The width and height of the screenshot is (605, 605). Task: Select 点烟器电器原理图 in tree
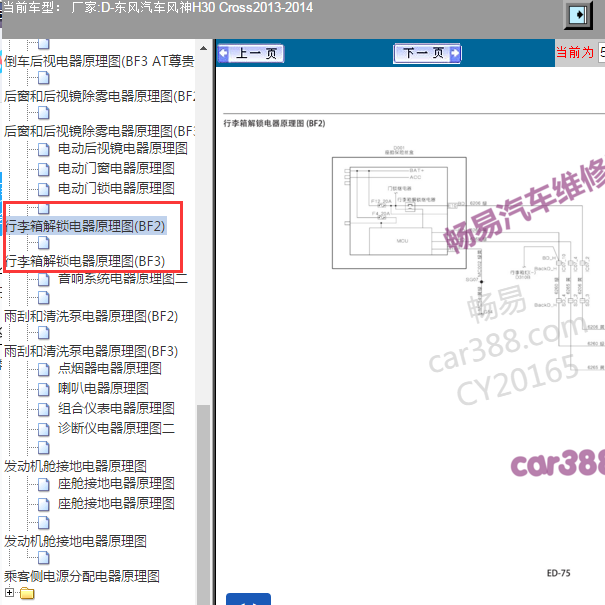point(110,368)
